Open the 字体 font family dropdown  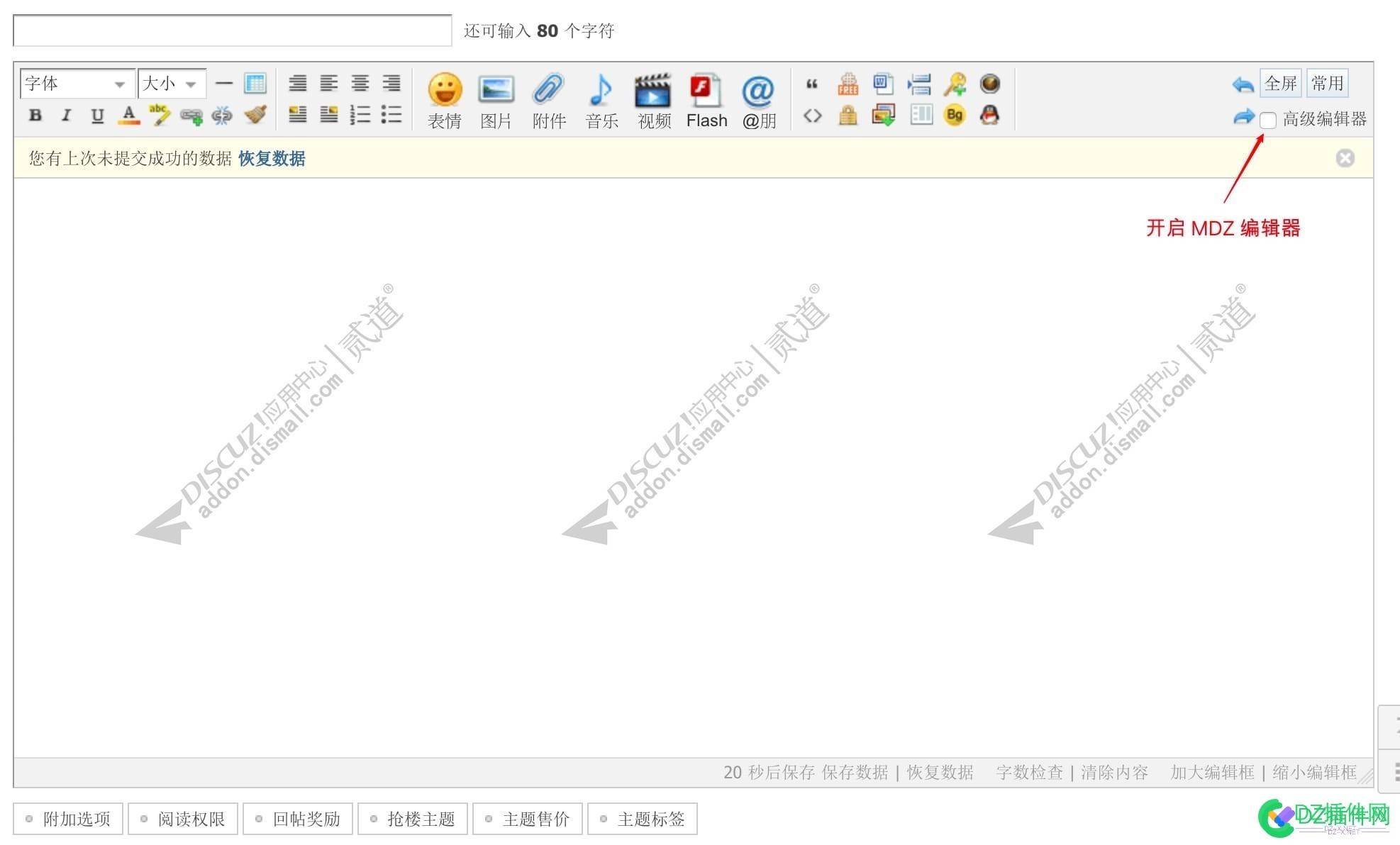[x=75, y=83]
